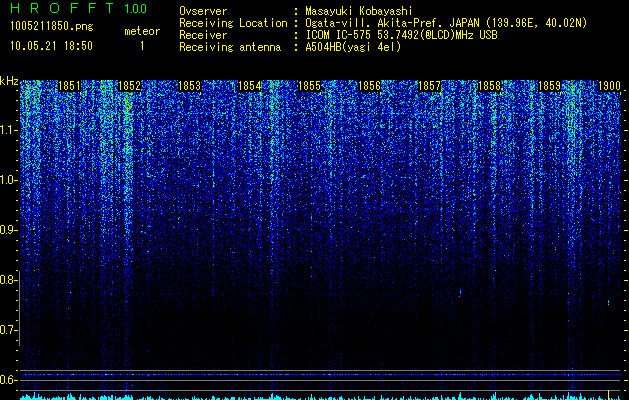This screenshot has height=400, width=629.
Task: Select the filename 1005211850.png
Action: tap(51, 27)
